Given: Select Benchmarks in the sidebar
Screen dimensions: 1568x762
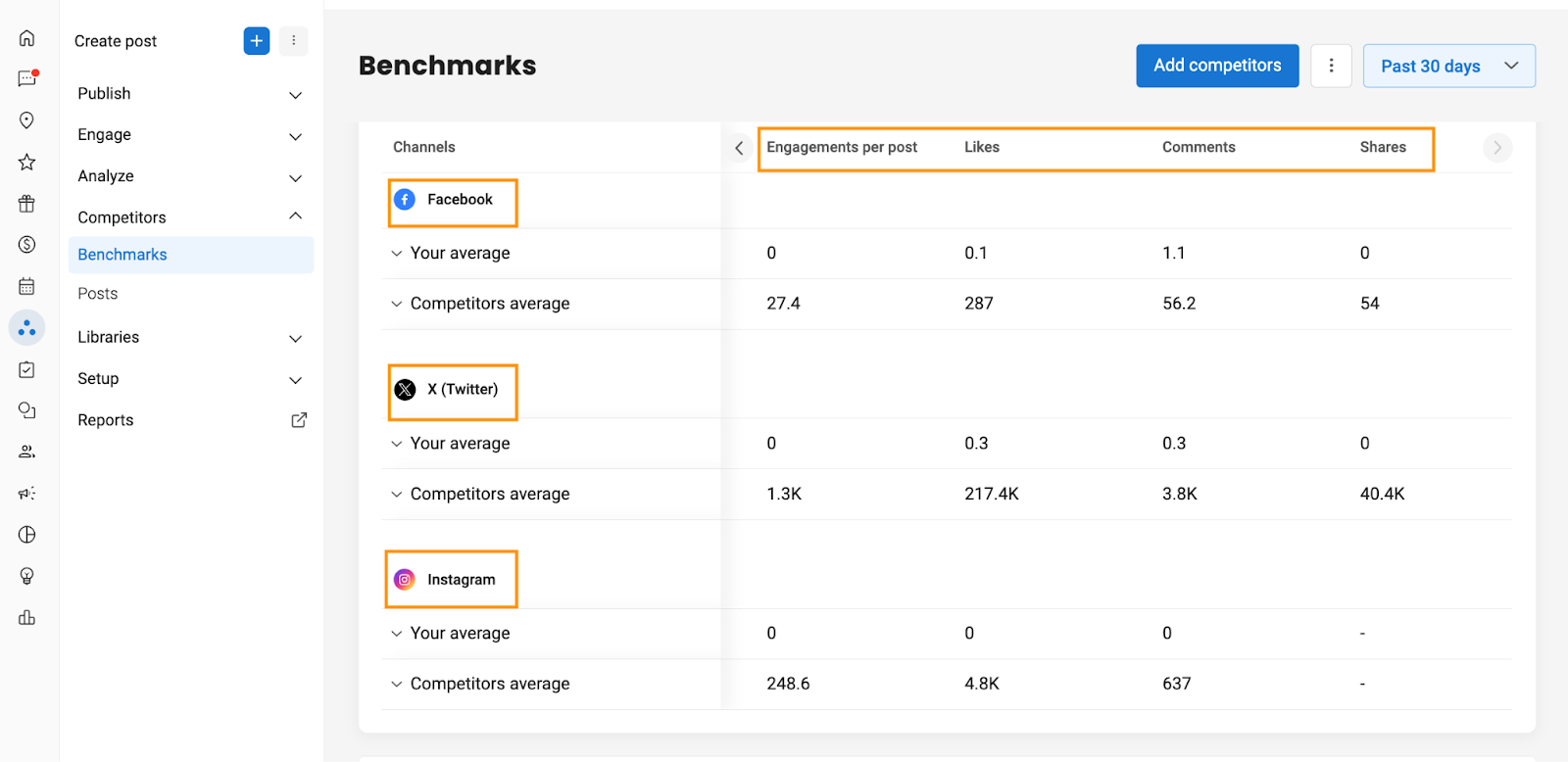Looking at the screenshot, I should [x=190, y=255].
